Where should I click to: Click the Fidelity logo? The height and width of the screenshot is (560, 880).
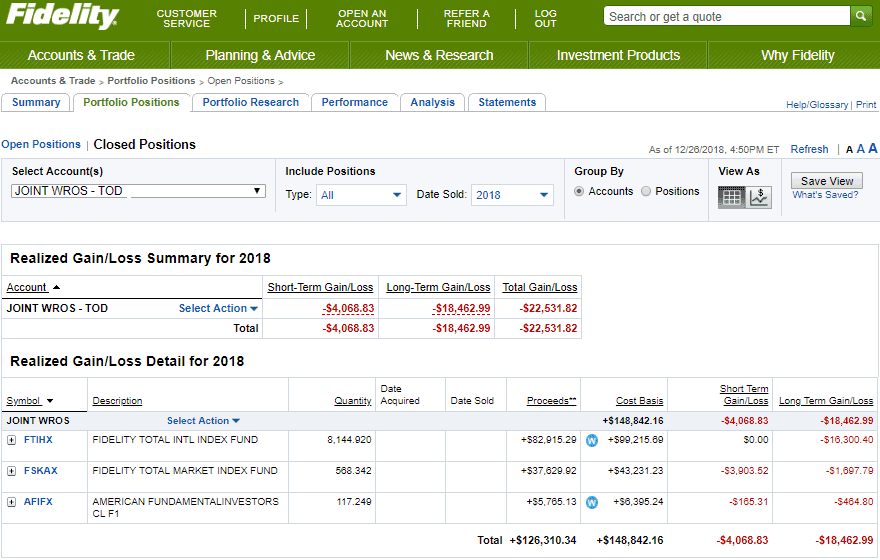pyautogui.click(x=62, y=16)
